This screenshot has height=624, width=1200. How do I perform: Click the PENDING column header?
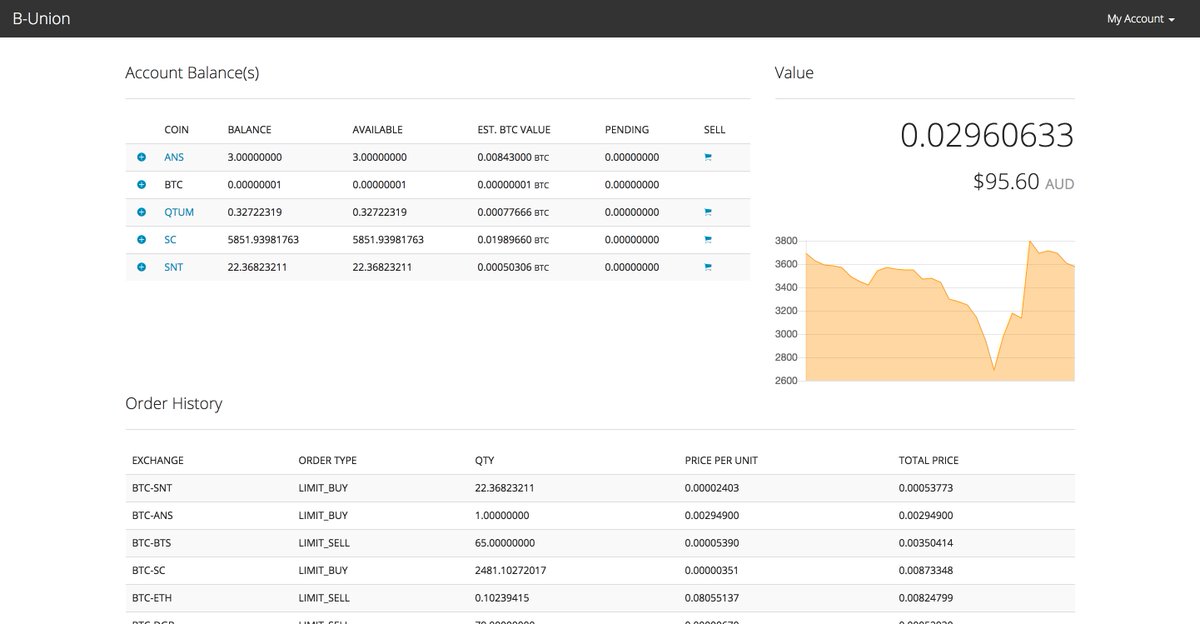click(627, 130)
